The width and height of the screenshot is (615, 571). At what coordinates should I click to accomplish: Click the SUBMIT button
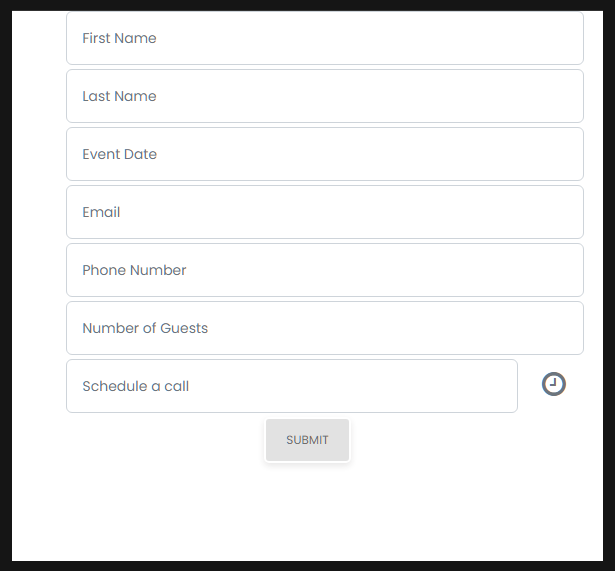307,440
